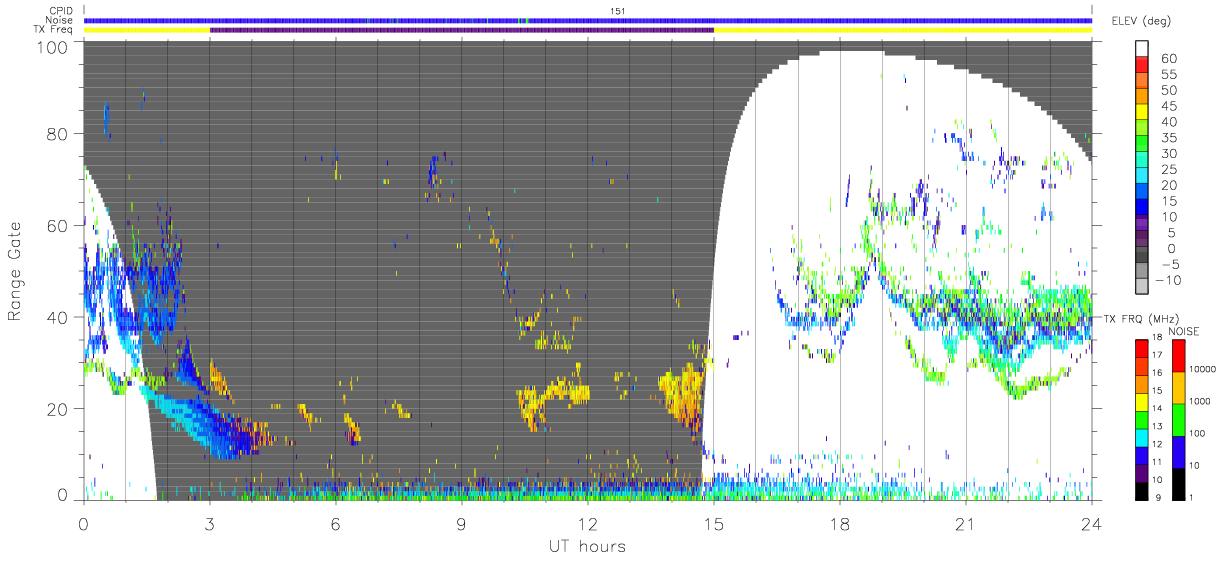Click the yellow TX Freq bar segment before 3 UT
Viewport: 1228px width, 567px height.
pyautogui.click(x=147, y=30)
